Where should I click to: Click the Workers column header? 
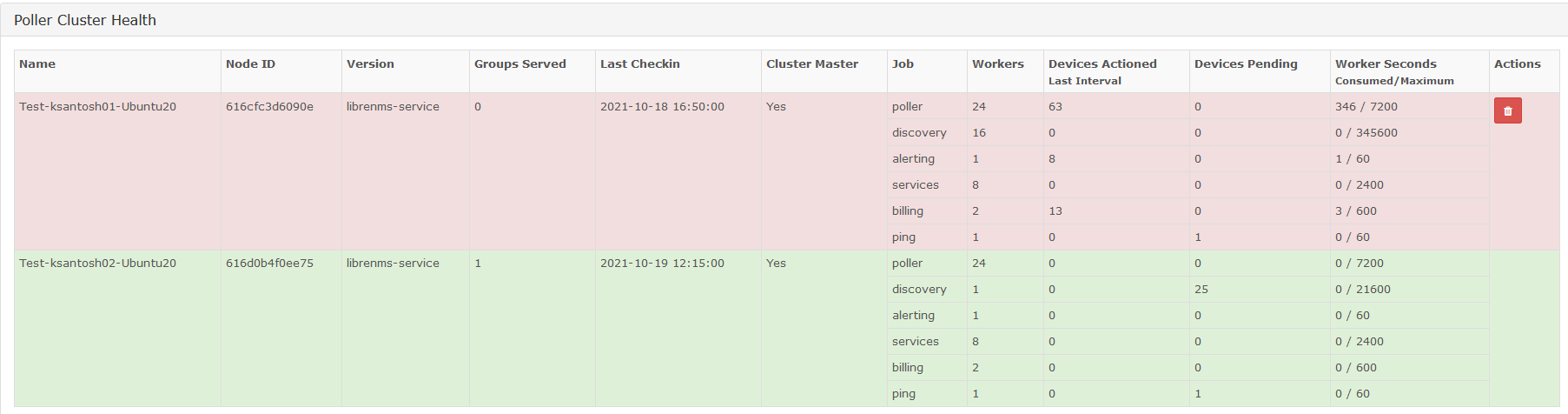click(998, 63)
